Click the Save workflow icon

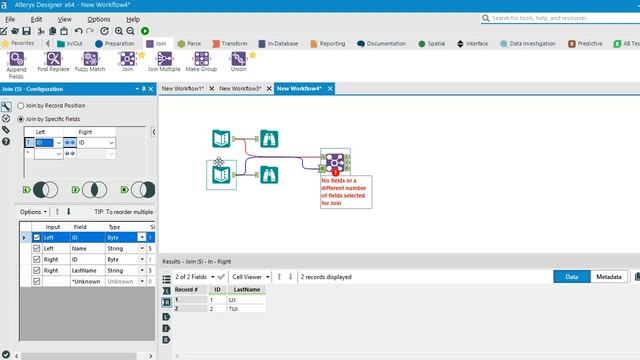click(x=27, y=31)
